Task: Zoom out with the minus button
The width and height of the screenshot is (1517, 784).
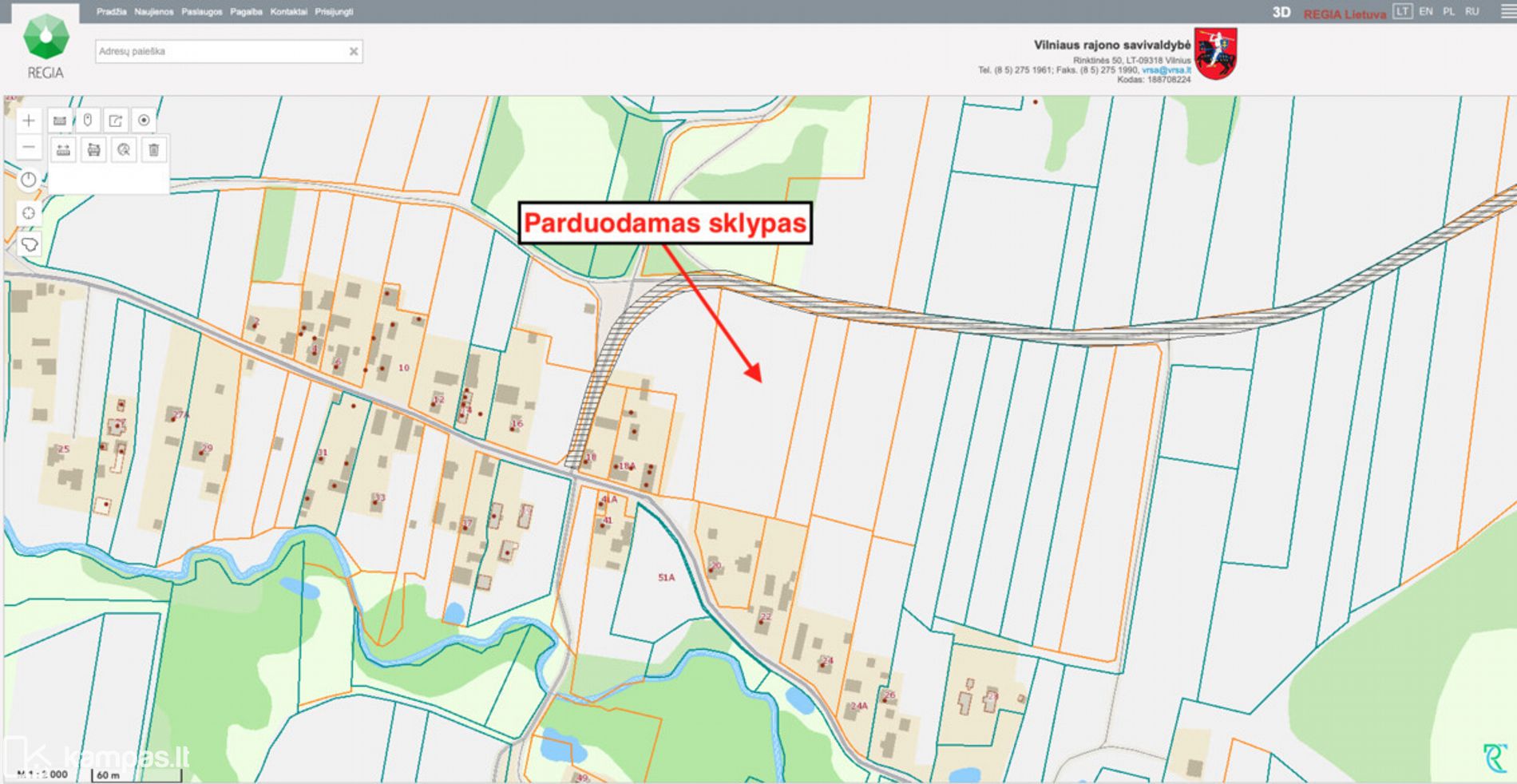Action: (x=29, y=148)
